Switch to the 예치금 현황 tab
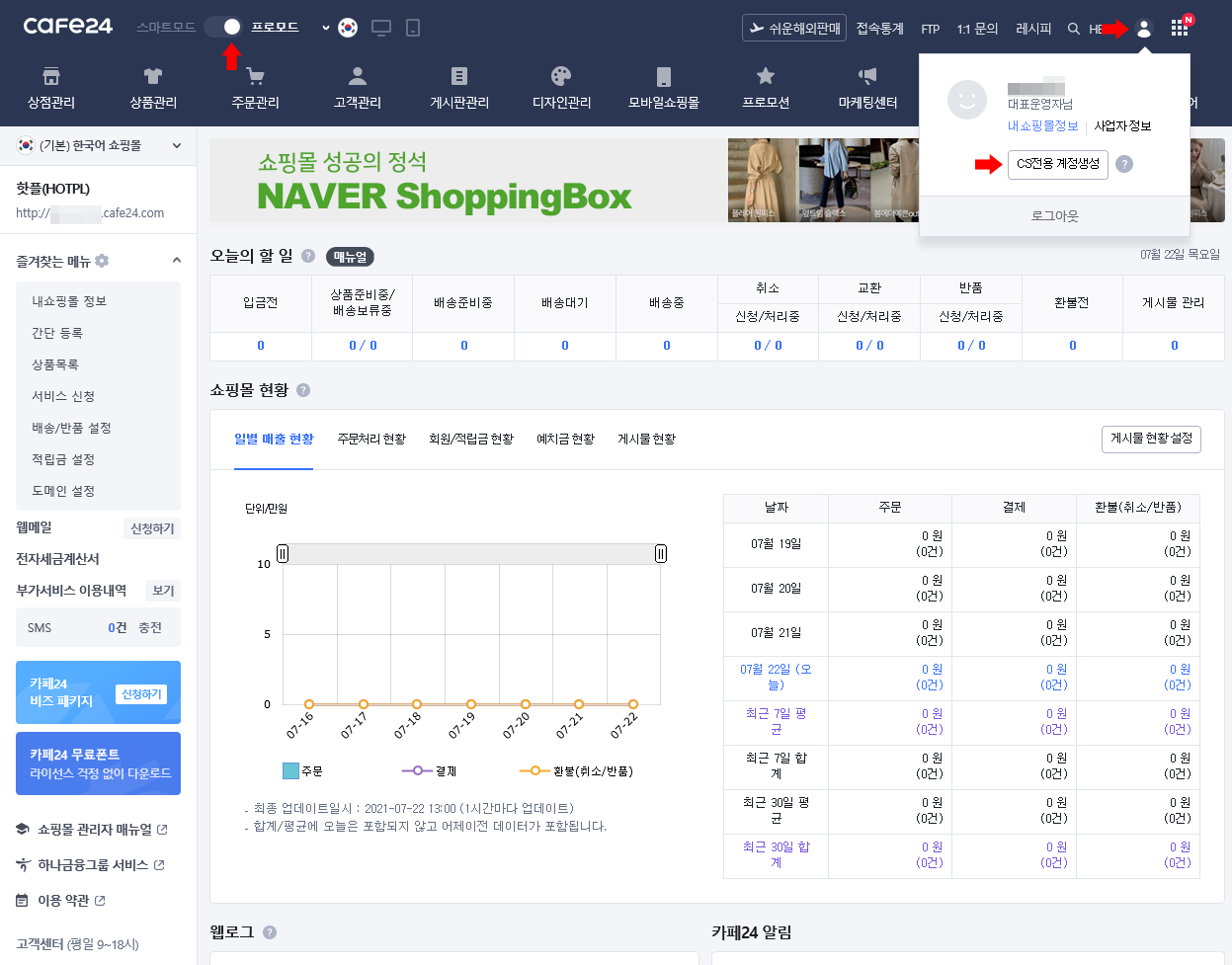Viewport: 1232px width, 965px height. pyautogui.click(x=565, y=439)
